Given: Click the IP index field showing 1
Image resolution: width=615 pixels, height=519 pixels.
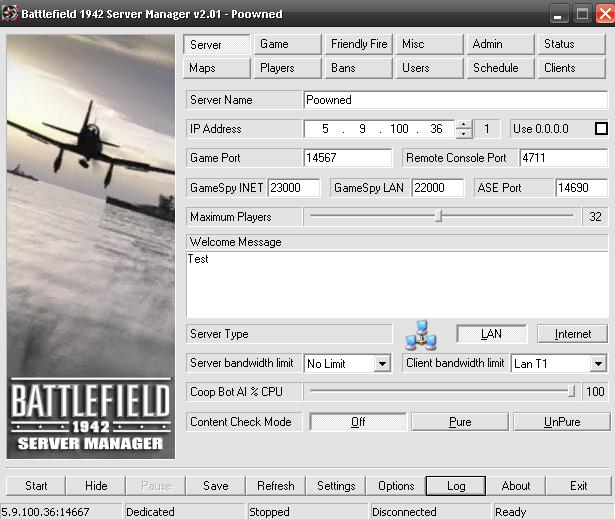Looking at the screenshot, I should click(x=487, y=129).
